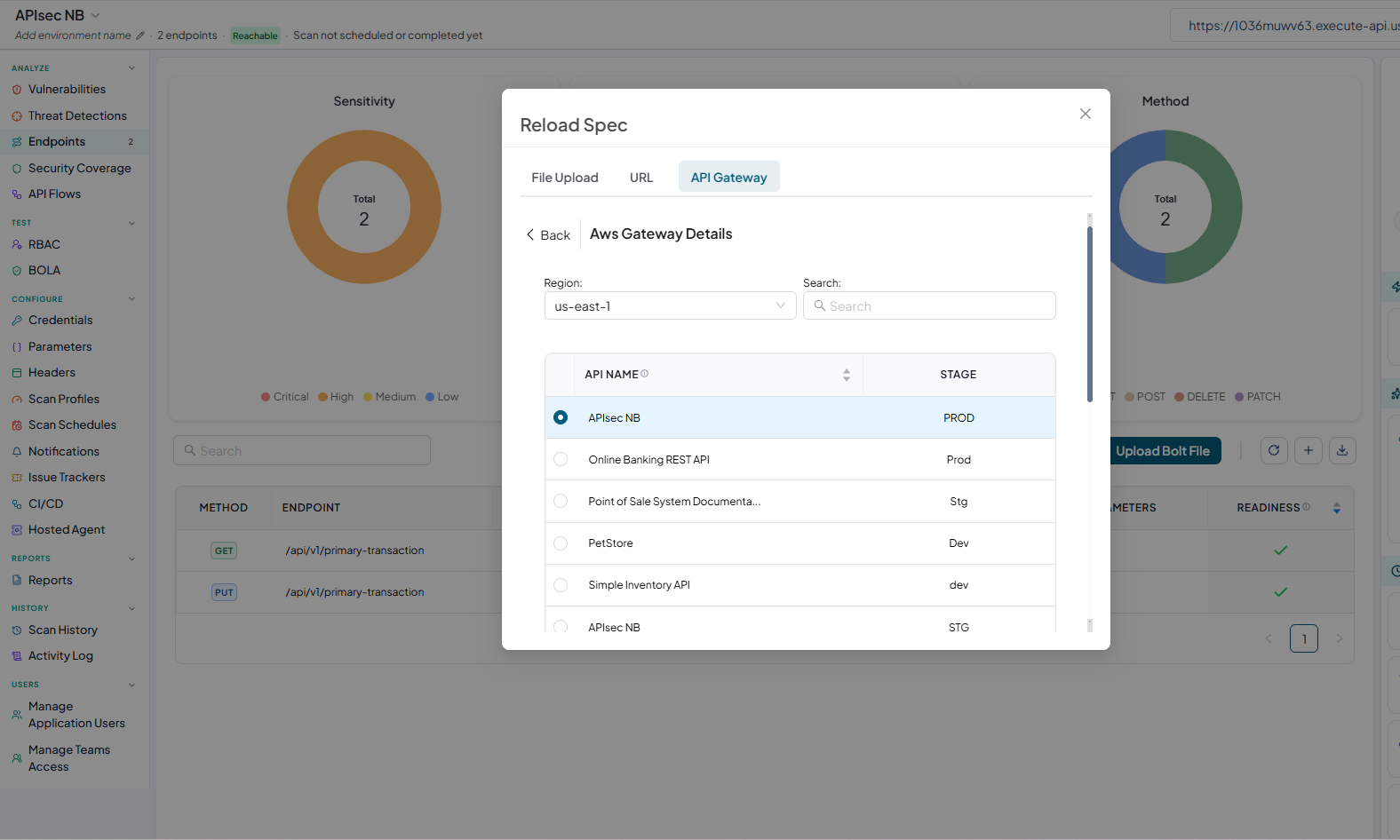The width and height of the screenshot is (1400, 840).
Task: Select Point of Sale System radio button
Action: (561, 501)
